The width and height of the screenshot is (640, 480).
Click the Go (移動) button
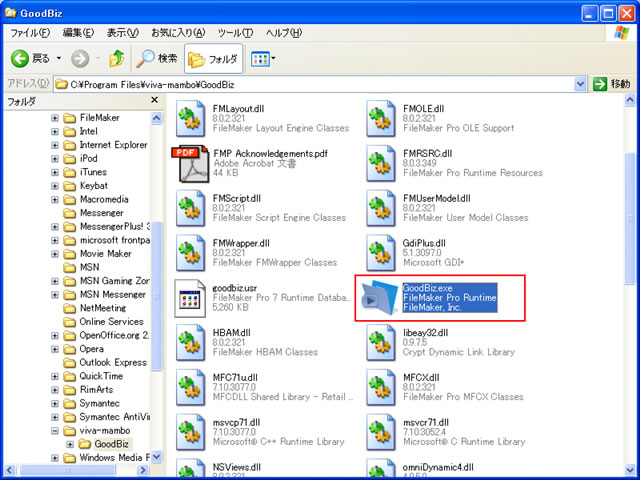coord(612,84)
